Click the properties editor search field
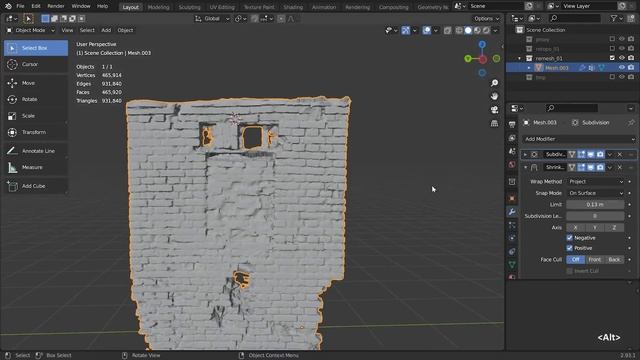 tap(571, 108)
